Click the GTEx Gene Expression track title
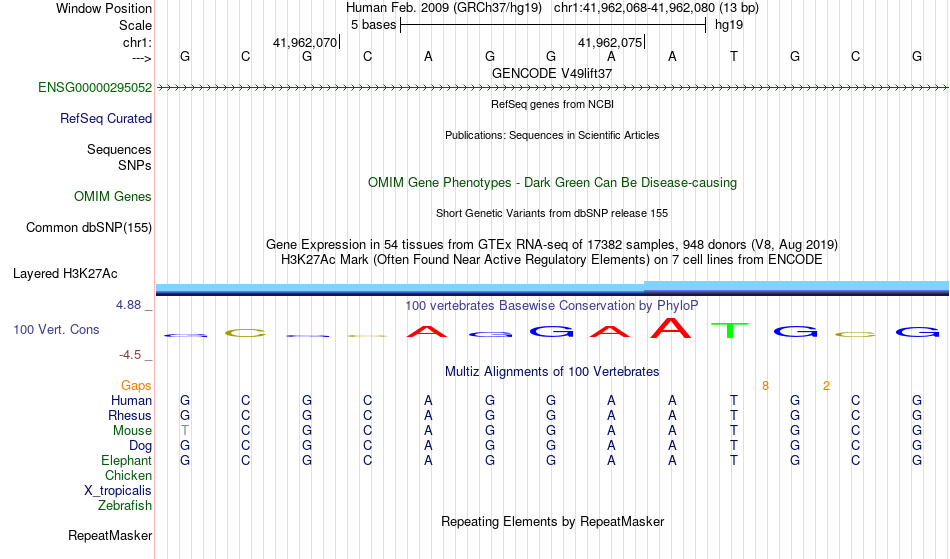The width and height of the screenshot is (950, 559). click(x=552, y=245)
